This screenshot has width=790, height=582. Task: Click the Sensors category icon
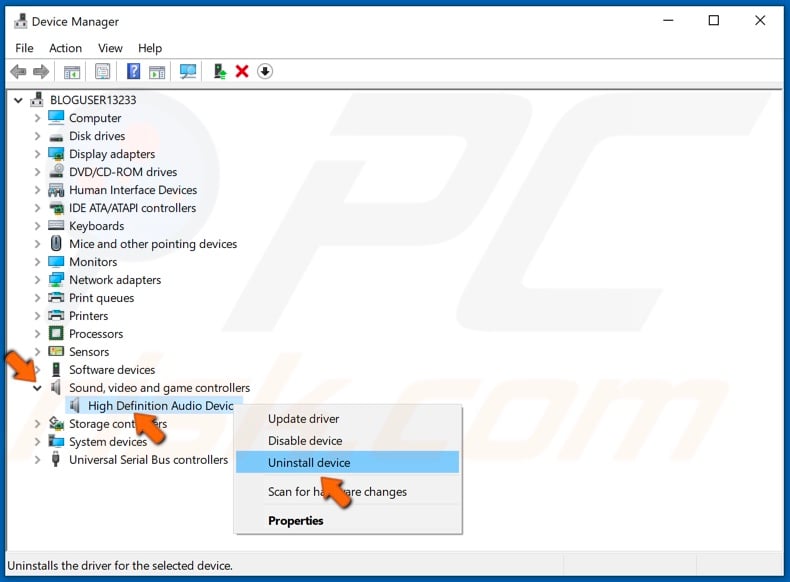point(56,351)
